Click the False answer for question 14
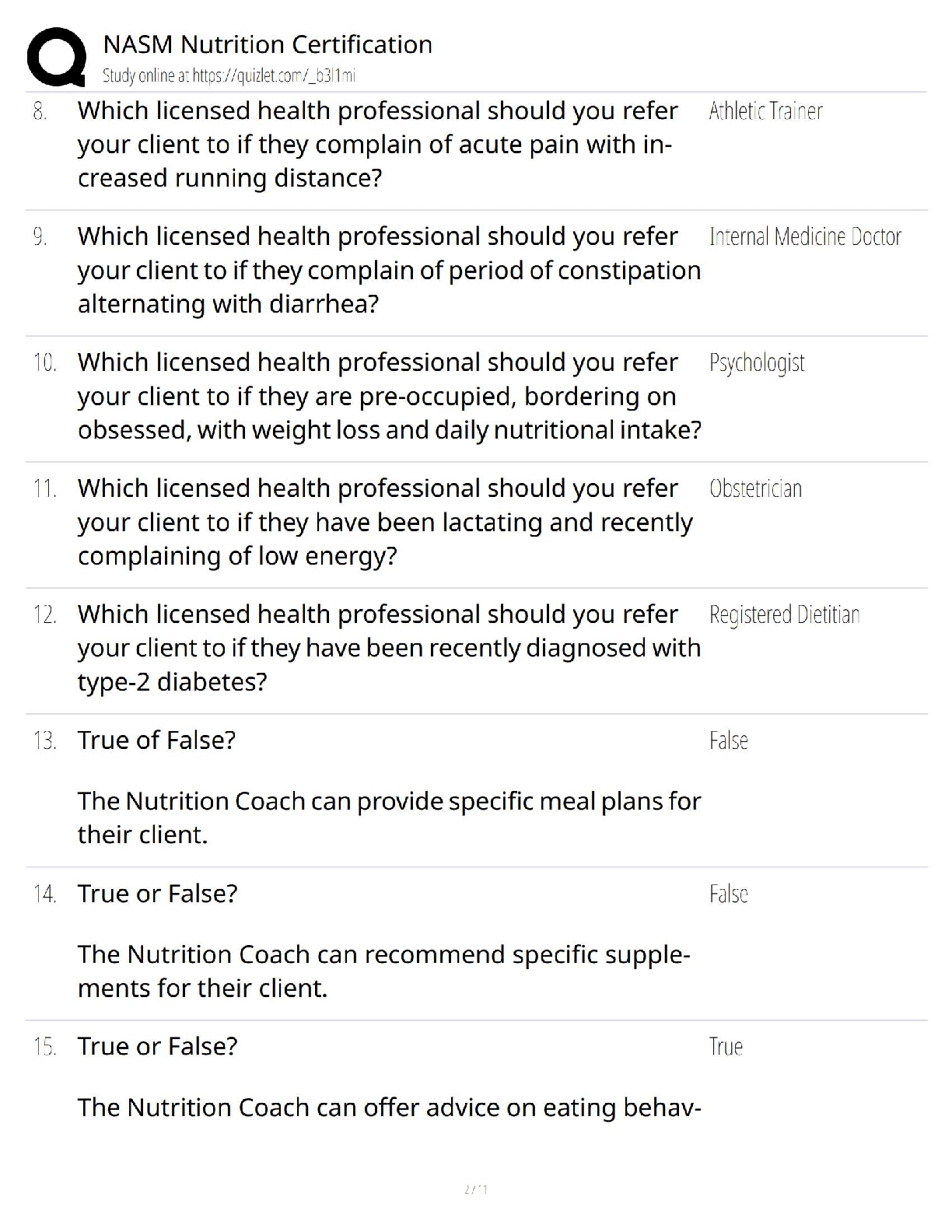The height and width of the screenshot is (1232, 952). (728, 894)
